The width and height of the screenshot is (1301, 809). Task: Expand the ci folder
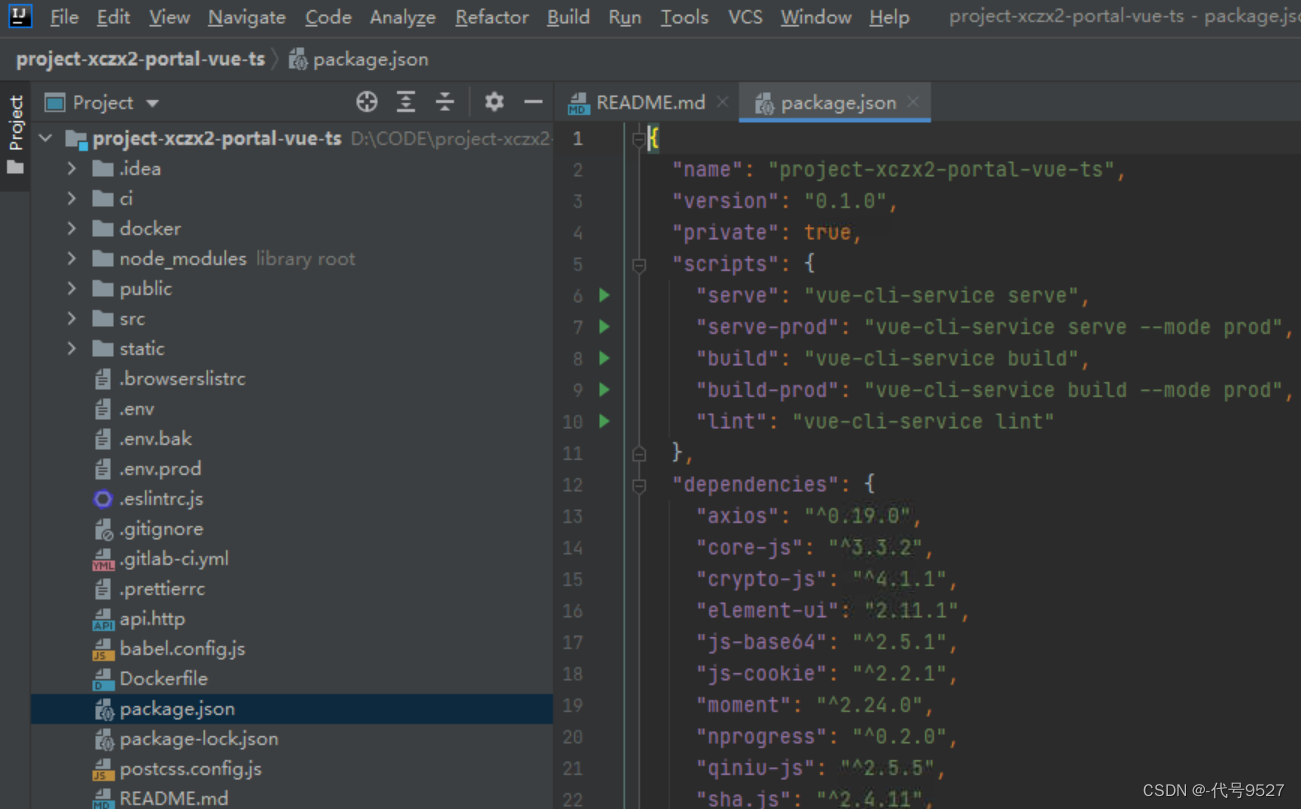coord(72,199)
